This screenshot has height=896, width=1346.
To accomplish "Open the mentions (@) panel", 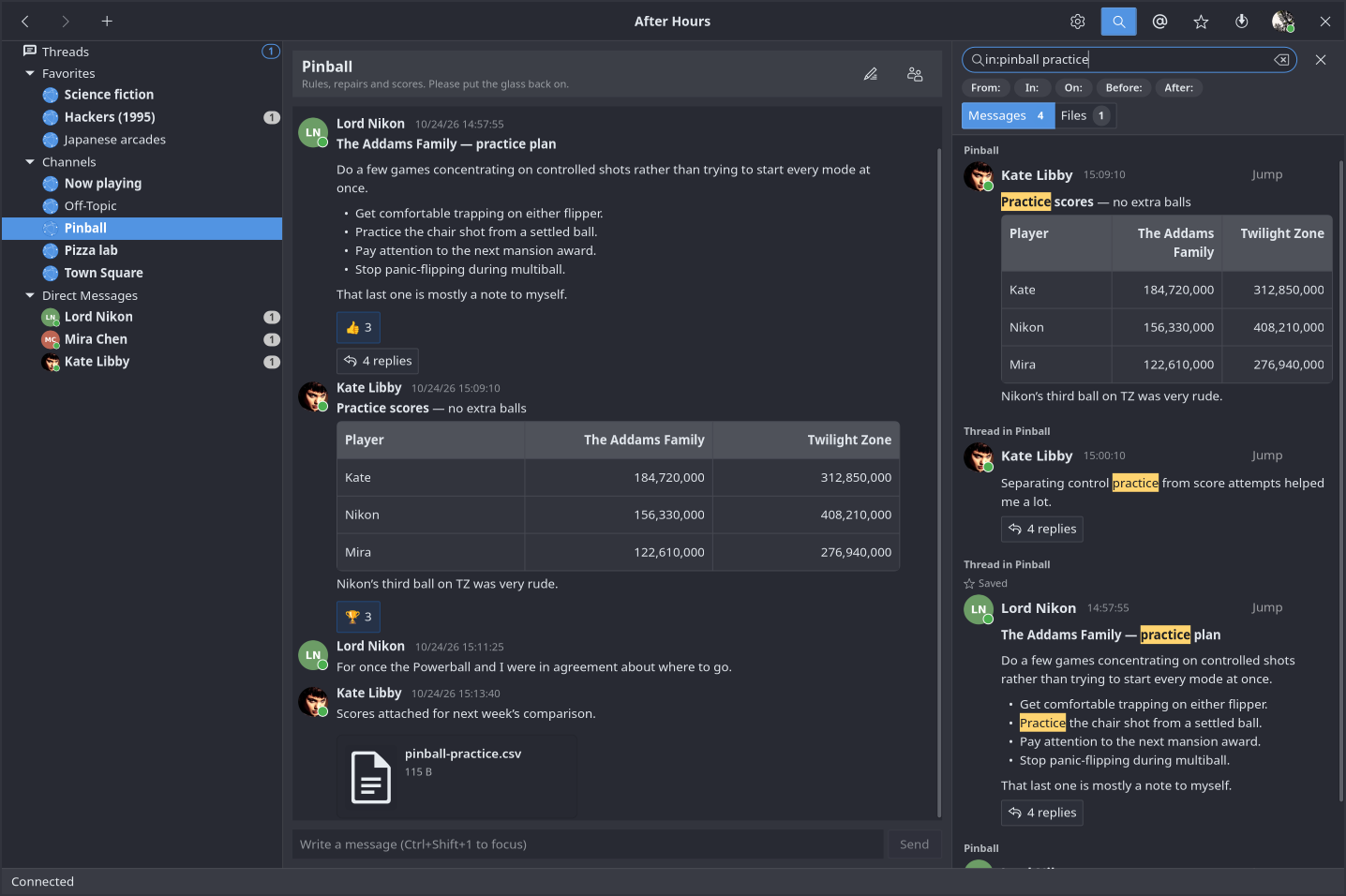I will pyautogui.click(x=1159, y=22).
